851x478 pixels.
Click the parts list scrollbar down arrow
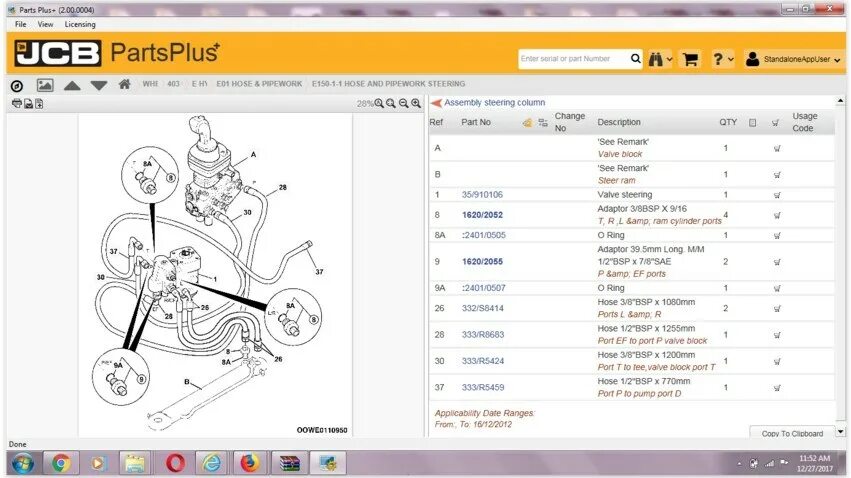[840, 432]
